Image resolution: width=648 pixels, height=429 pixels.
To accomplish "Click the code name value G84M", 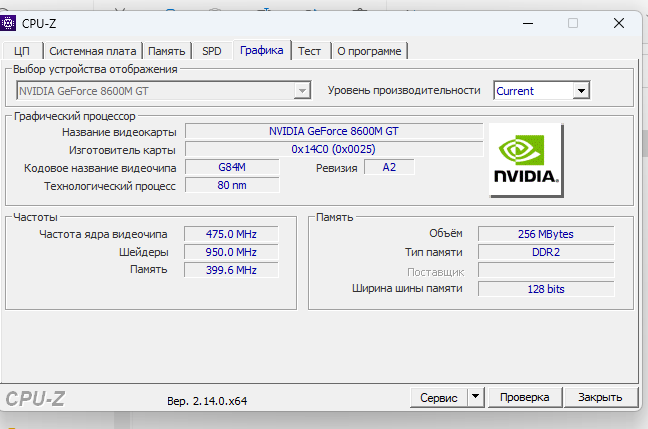I will coord(232,167).
